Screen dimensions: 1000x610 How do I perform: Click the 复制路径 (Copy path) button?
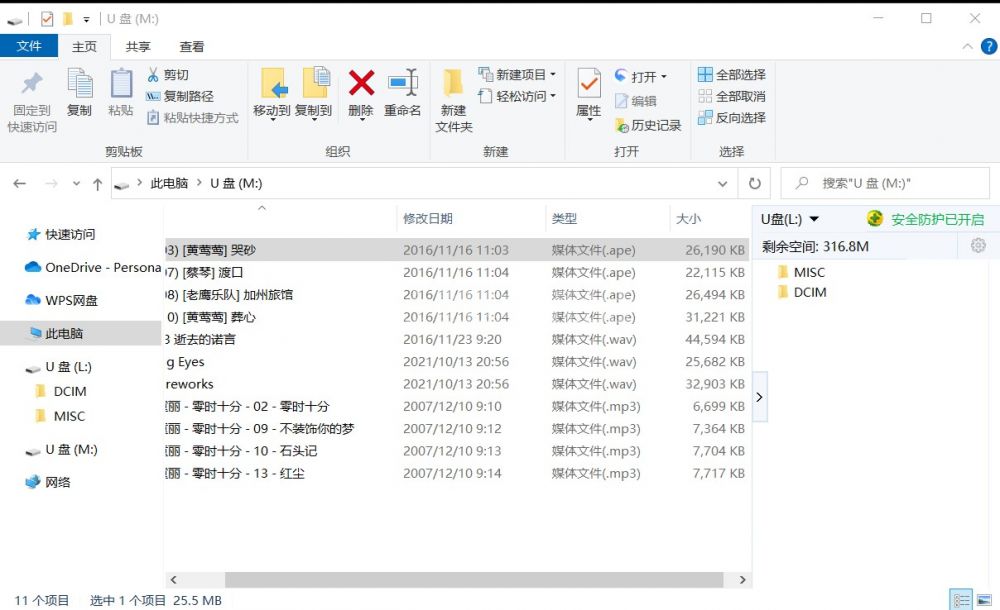pos(180,96)
